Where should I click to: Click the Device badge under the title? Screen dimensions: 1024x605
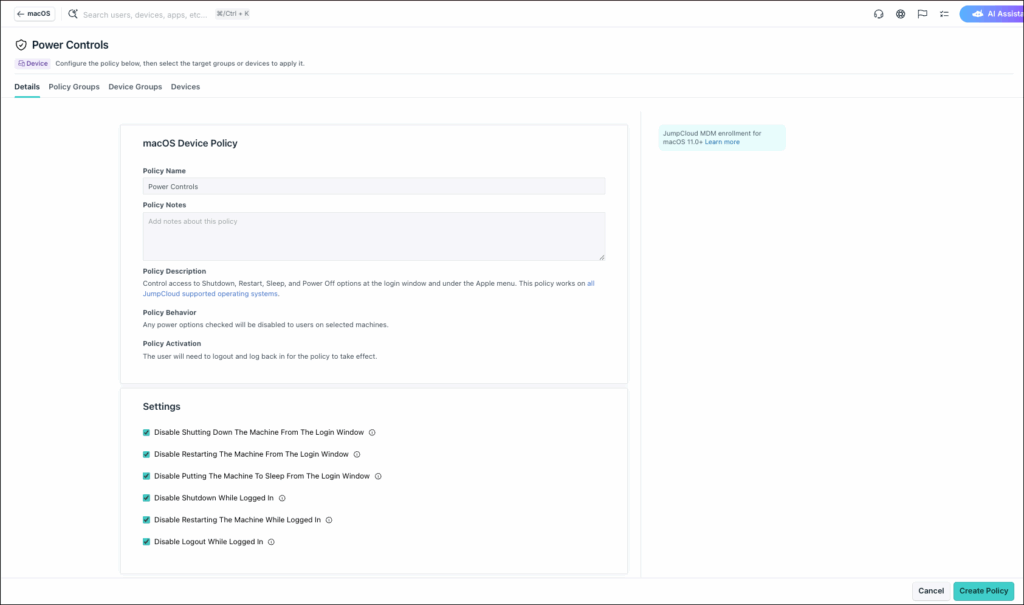[x=33, y=63]
